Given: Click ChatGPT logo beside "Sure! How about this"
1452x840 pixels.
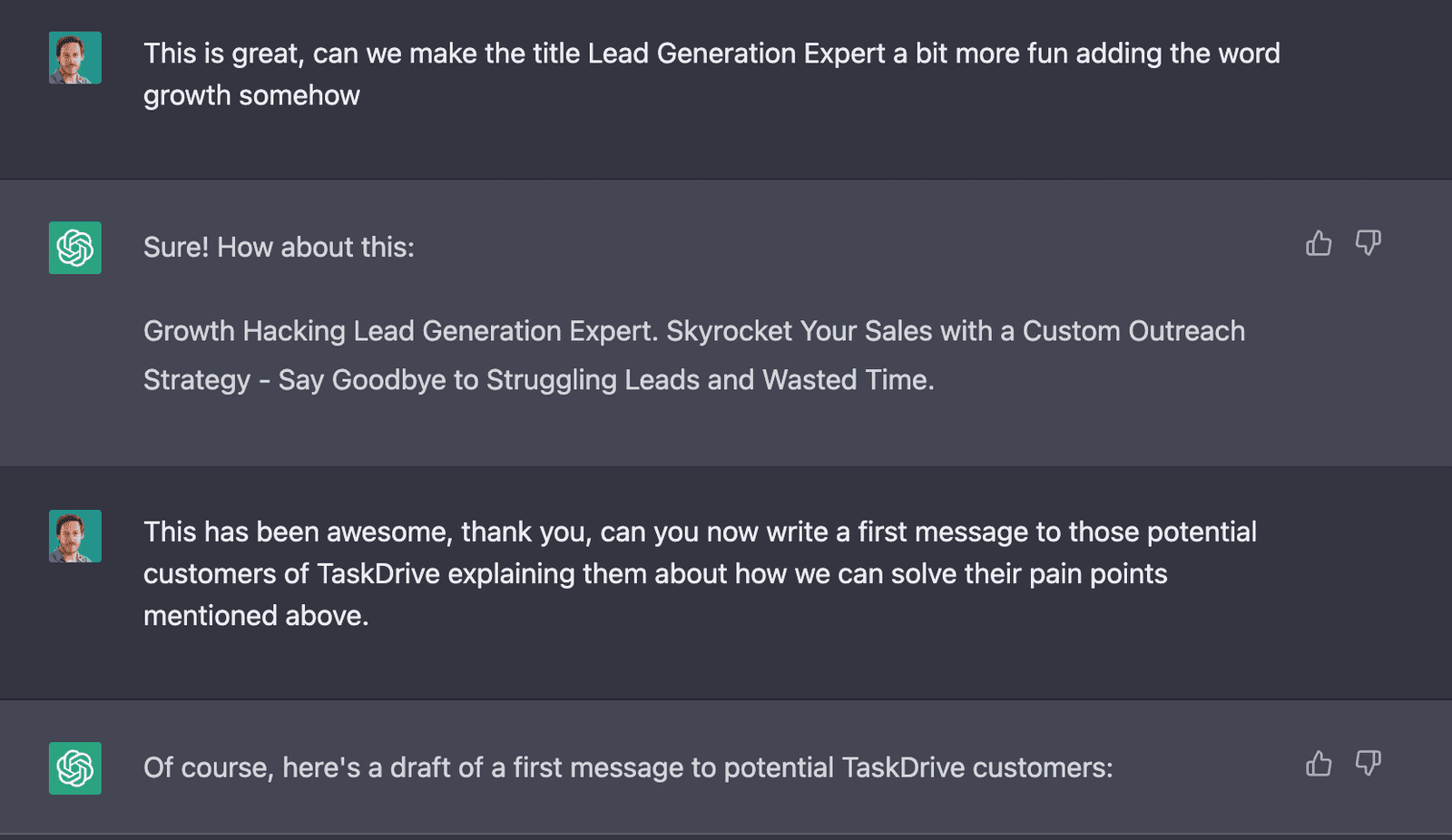Looking at the screenshot, I should [75, 248].
